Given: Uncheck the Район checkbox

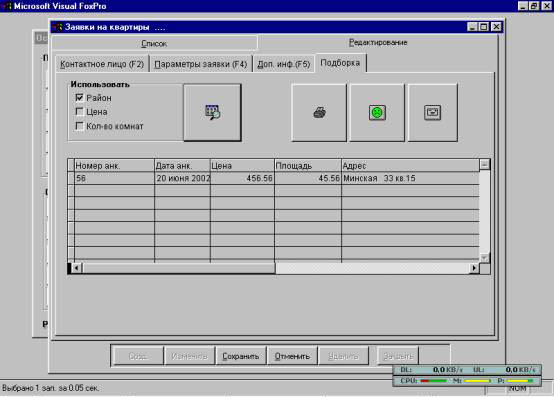Looking at the screenshot, I should coord(79,97).
